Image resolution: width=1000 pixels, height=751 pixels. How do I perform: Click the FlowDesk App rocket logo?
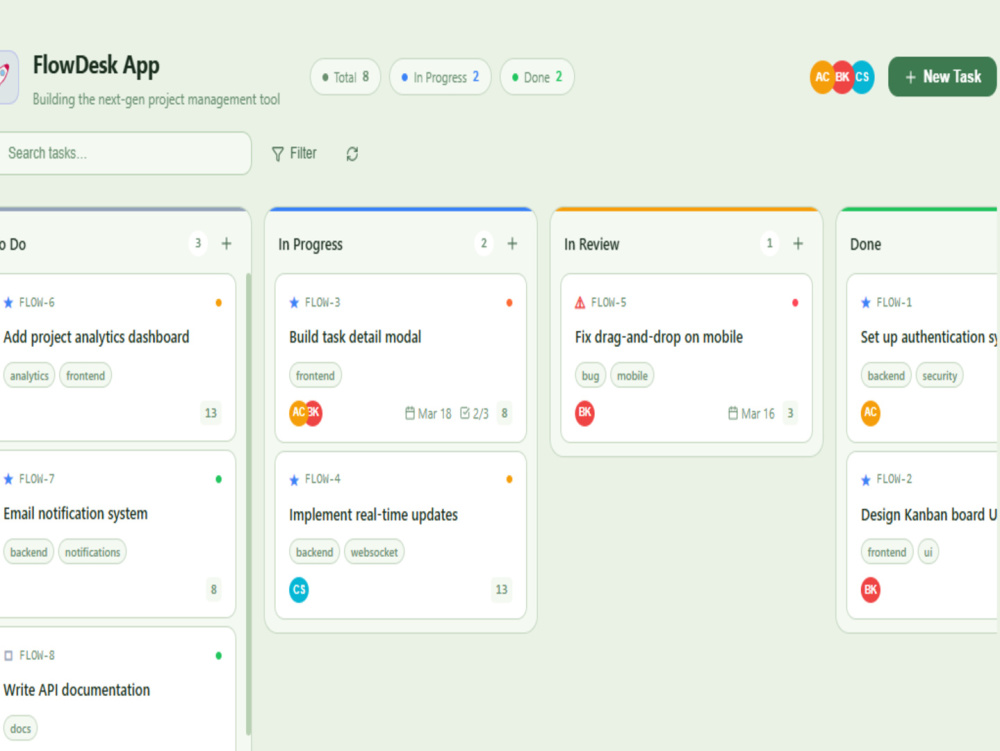8,77
